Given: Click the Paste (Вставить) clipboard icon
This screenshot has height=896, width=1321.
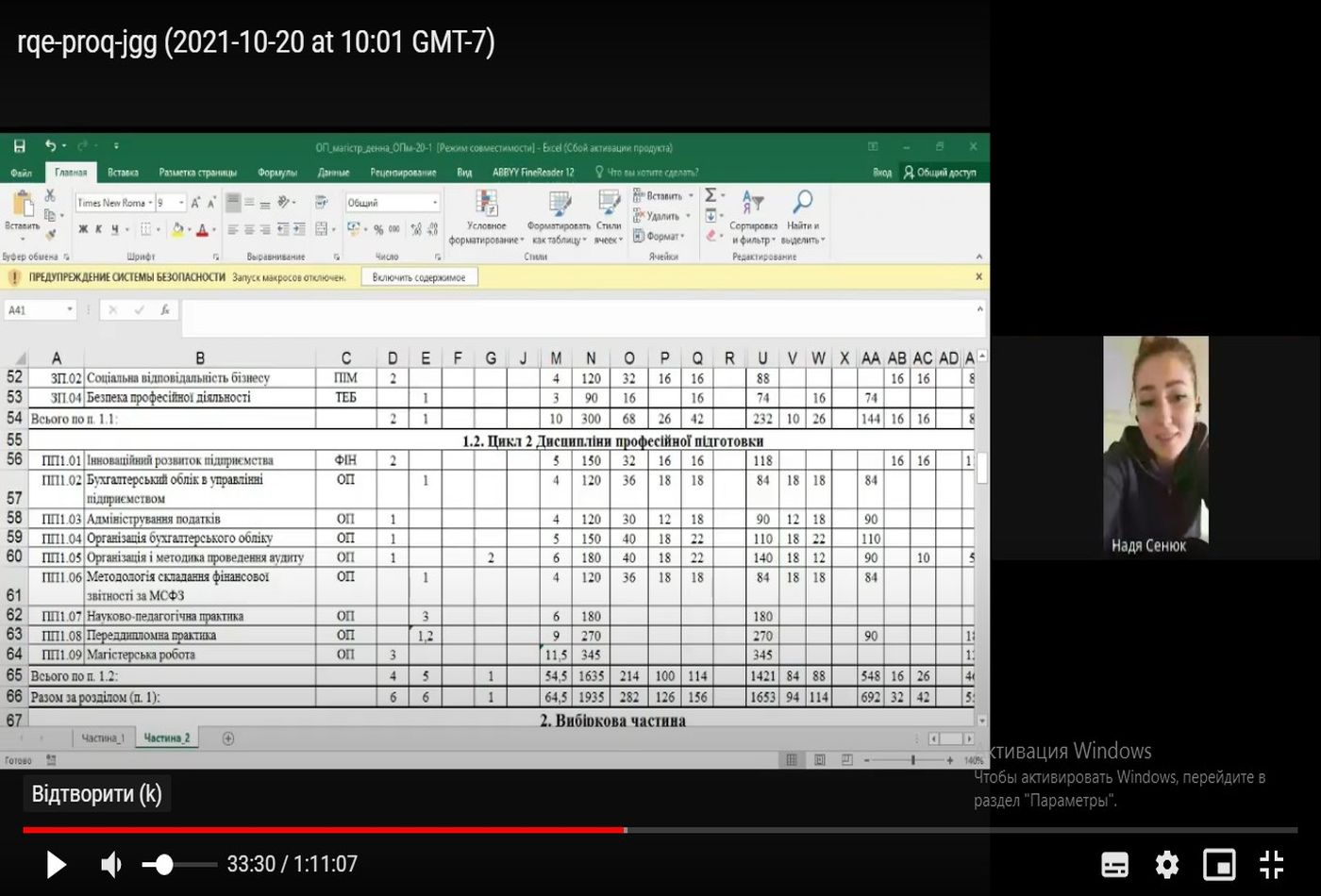Looking at the screenshot, I should 22,207.
